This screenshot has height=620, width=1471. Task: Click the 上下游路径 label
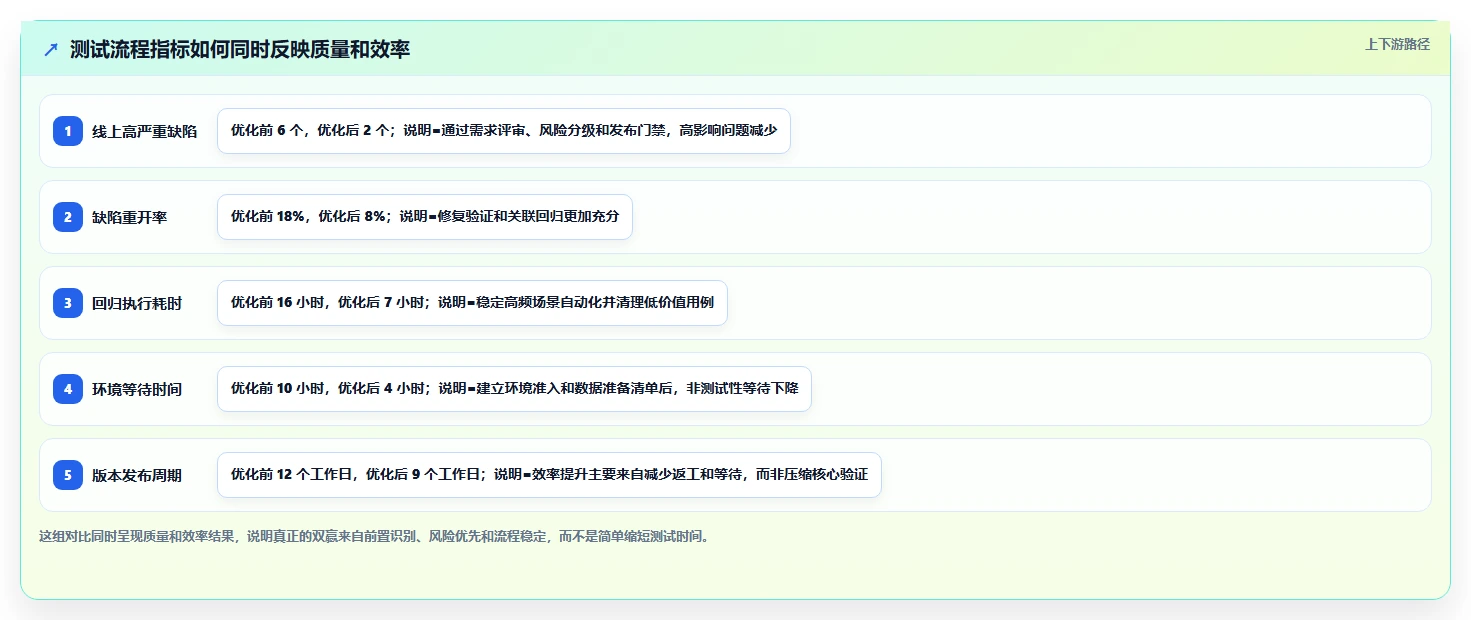(x=1397, y=44)
